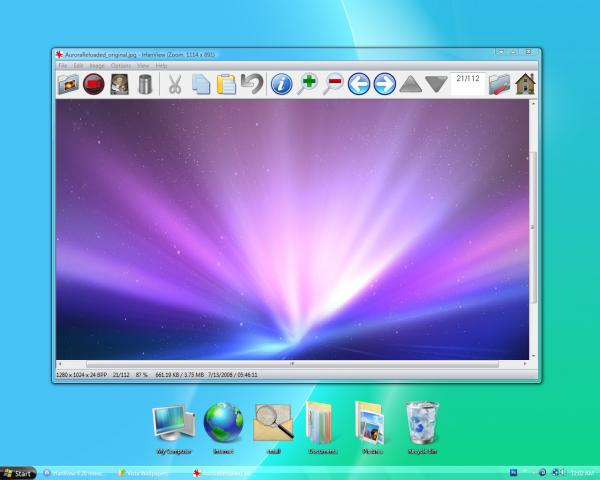Image resolution: width=600 pixels, height=480 pixels.
Task: Go to the next image in folder
Action: [x=385, y=84]
